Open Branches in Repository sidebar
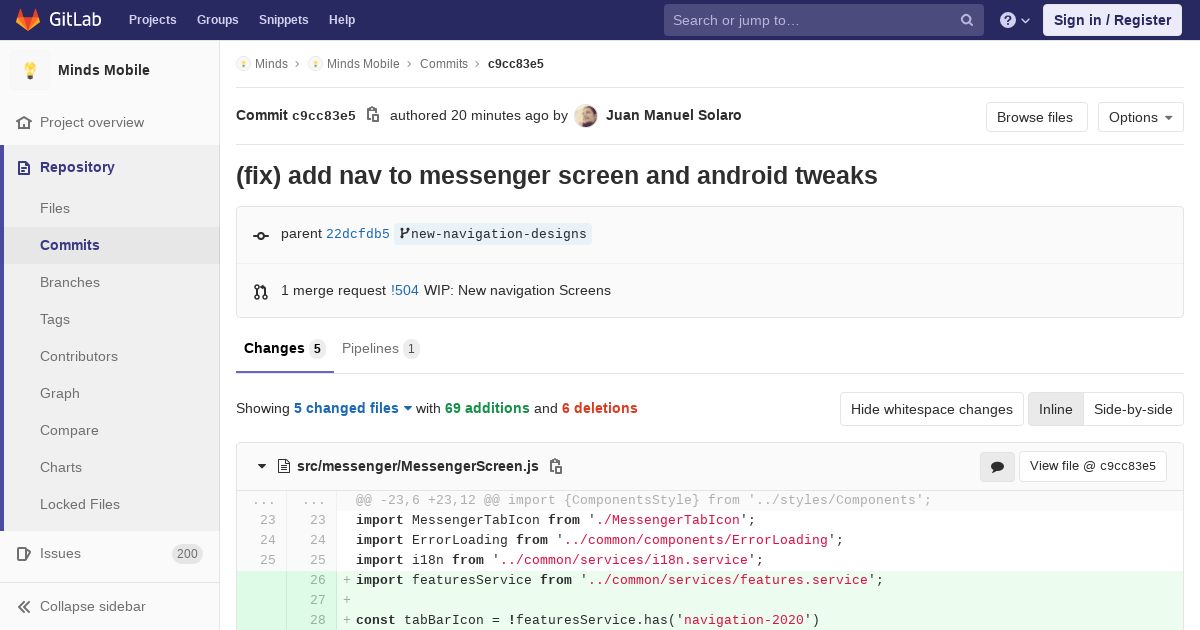The image size is (1200, 630). [70, 282]
